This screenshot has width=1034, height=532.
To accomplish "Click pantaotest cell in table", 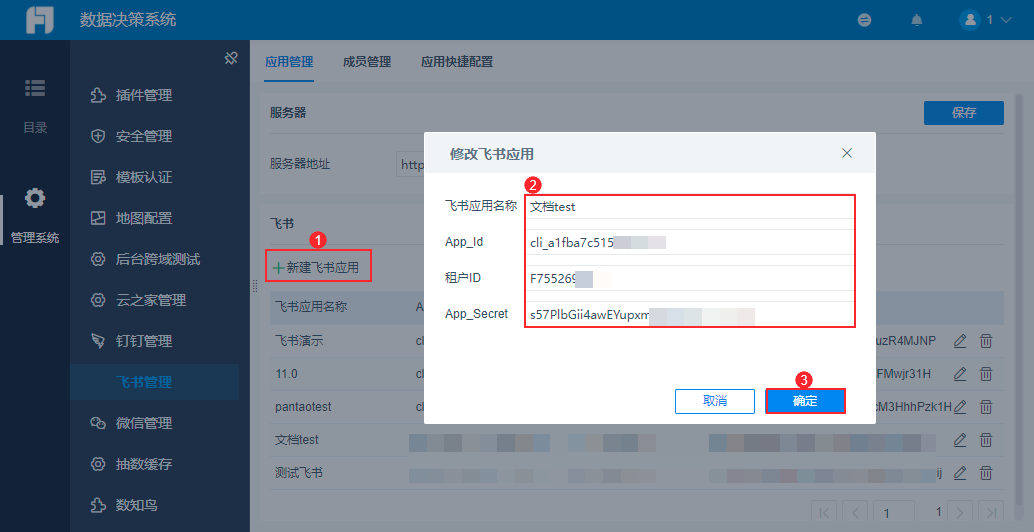I will pos(303,407).
